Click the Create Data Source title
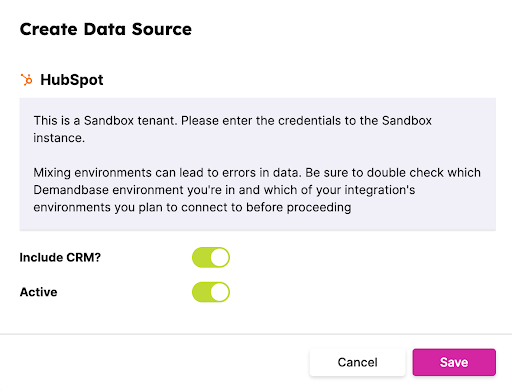 106,29
